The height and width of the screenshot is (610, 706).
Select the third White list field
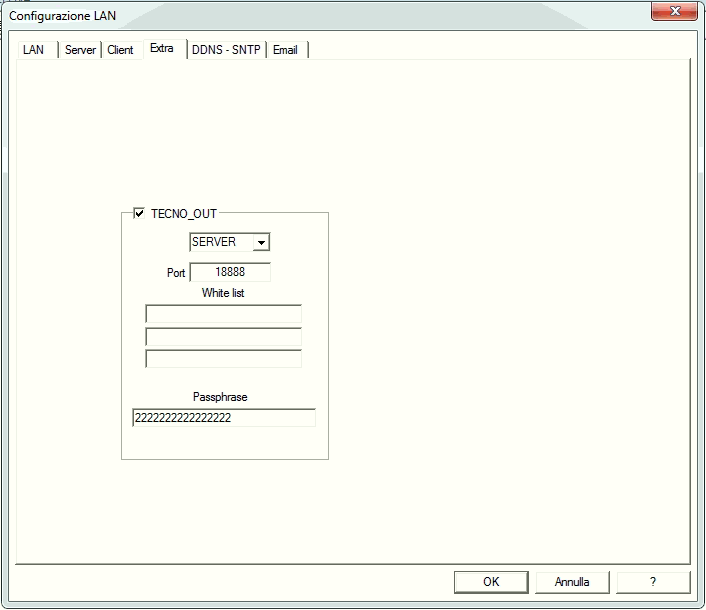(x=223, y=358)
